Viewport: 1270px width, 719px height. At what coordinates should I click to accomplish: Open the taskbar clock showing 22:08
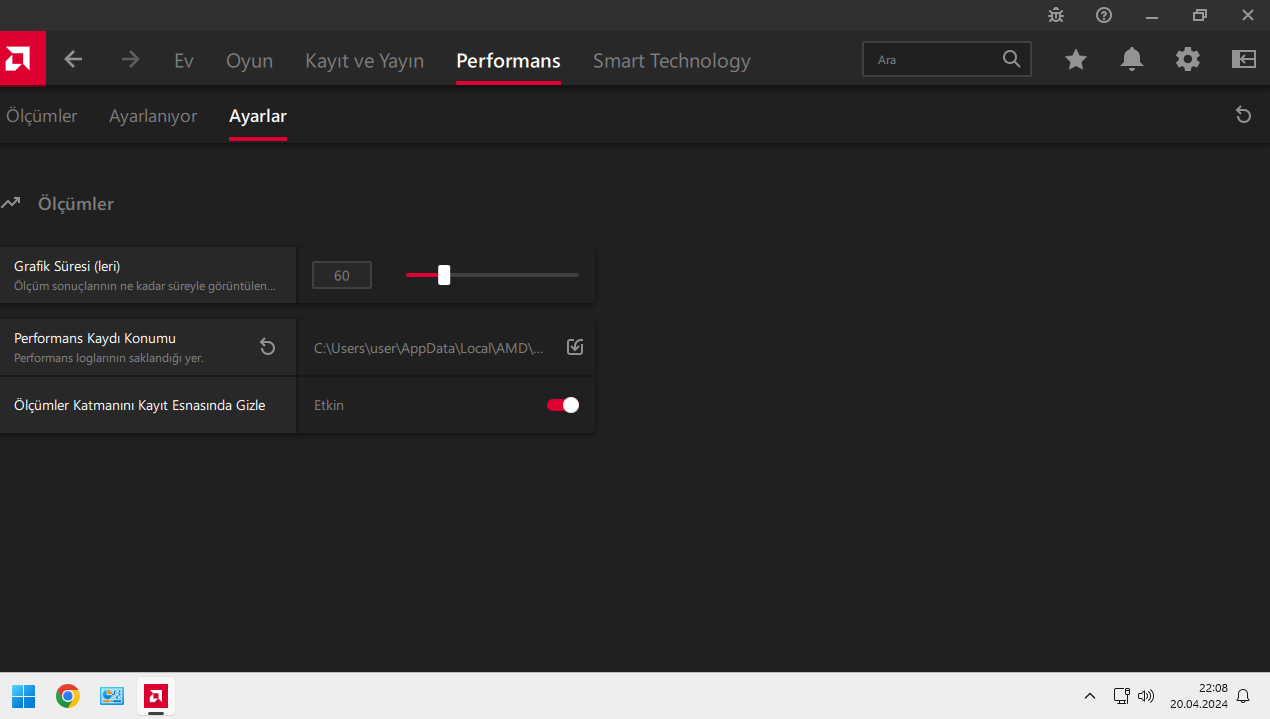1199,696
